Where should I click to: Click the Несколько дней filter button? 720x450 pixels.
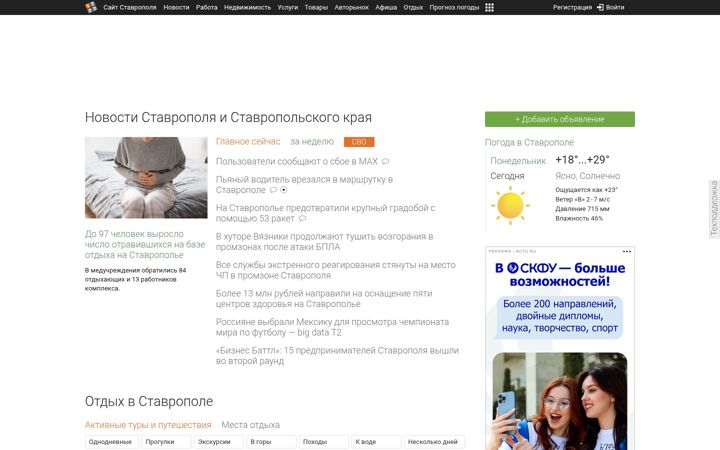(x=434, y=442)
